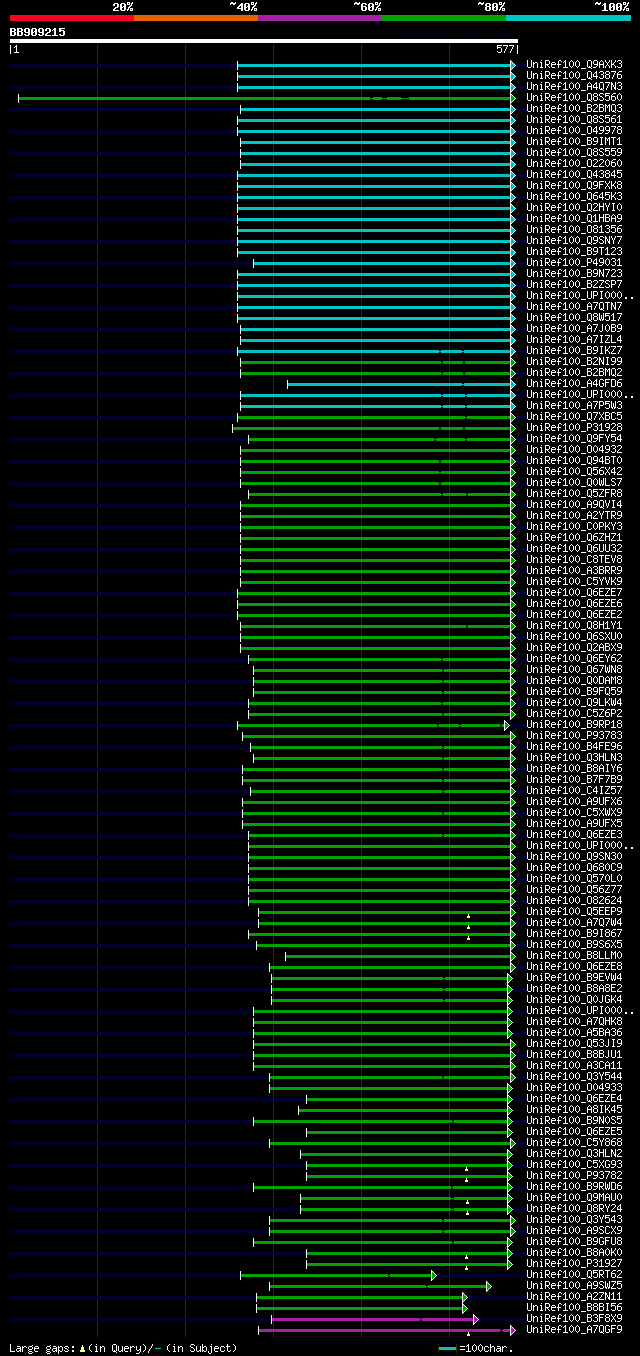Select label UniRef100_Q67WN8
Image resolution: width=640 pixels, height=1356 pixels.
tap(574, 670)
